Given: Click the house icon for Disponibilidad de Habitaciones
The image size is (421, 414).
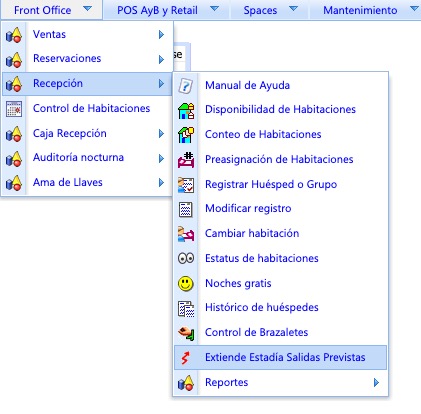Looking at the screenshot, I should coord(186,110).
